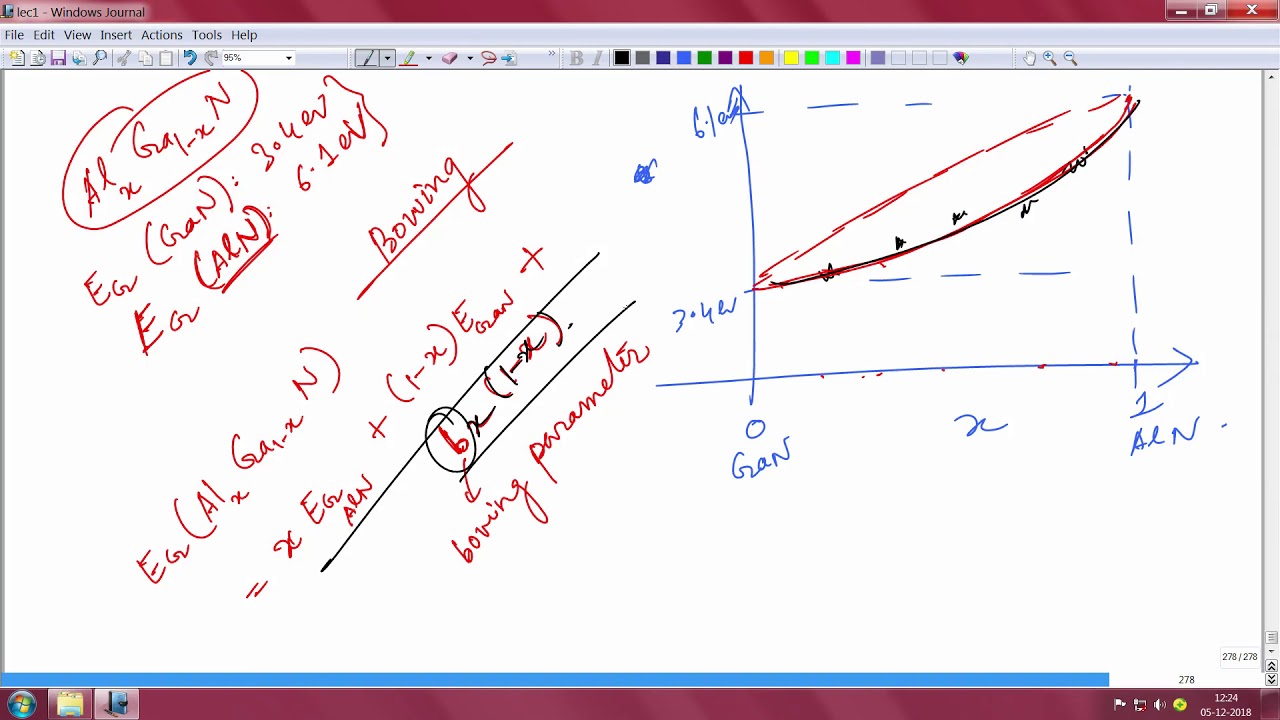Pick the lavender custom color swatch
This screenshot has width=1280, height=720.
point(878,58)
